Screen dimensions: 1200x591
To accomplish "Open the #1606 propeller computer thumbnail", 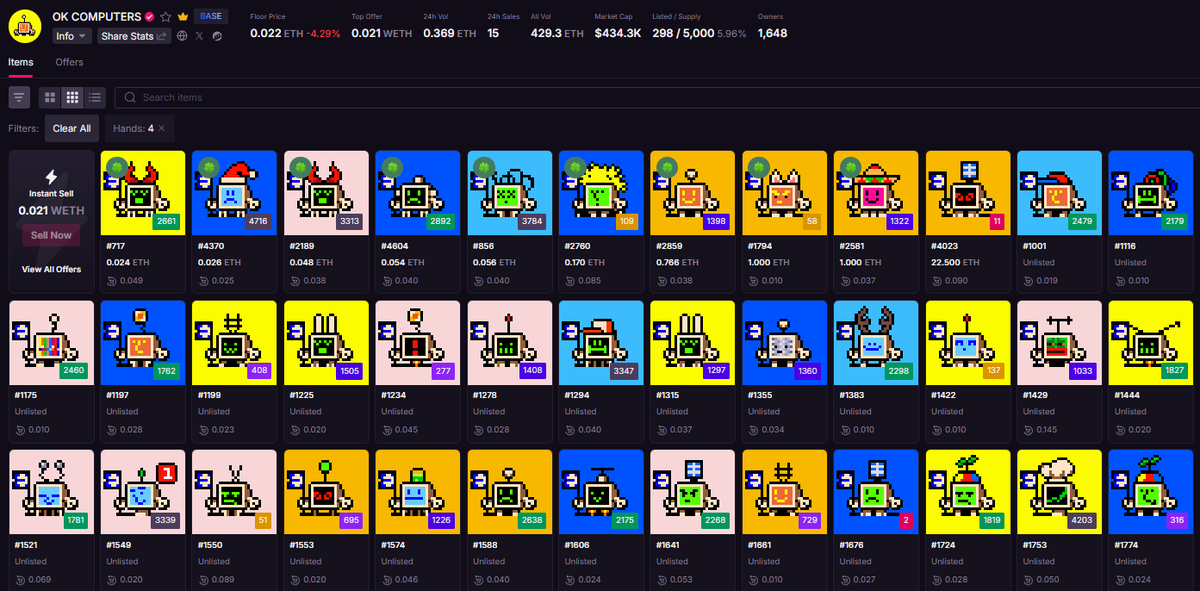I will coord(601,492).
